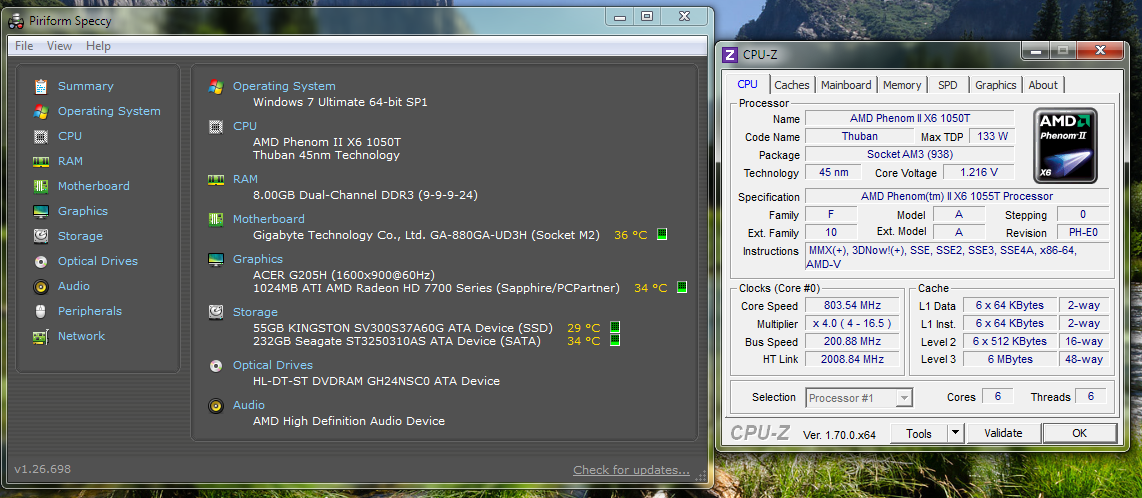1142x498 pixels.
Task: Click the Max TDP 133 W value
Action: click(994, 136)
